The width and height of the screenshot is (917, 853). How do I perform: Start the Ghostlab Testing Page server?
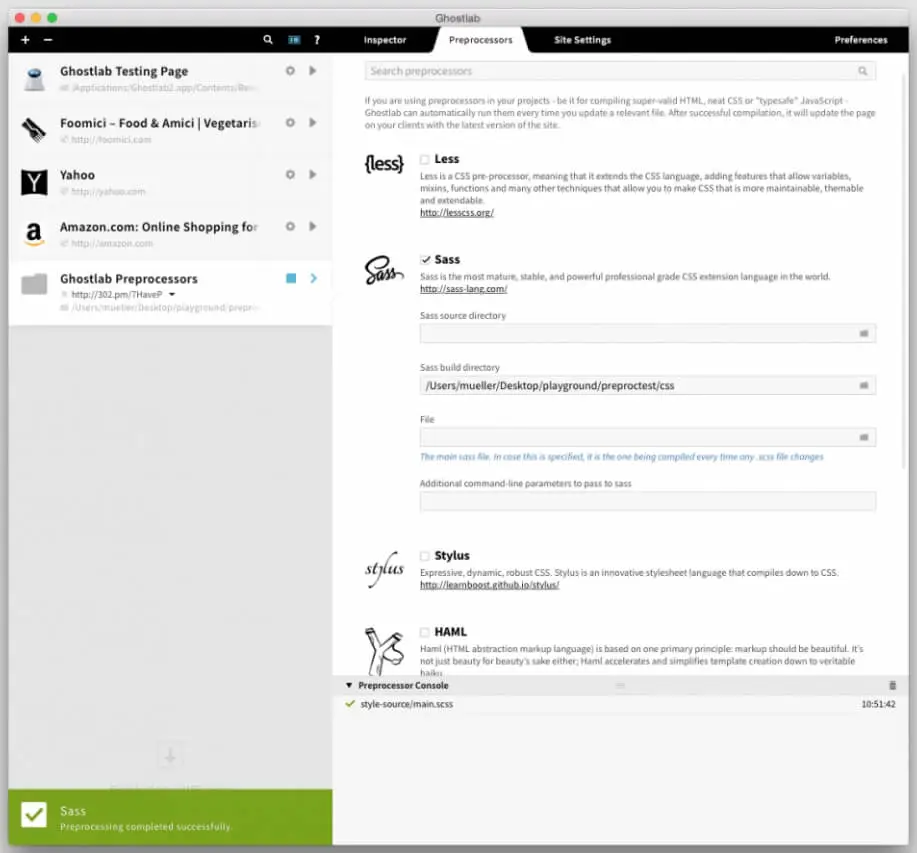[313, 71]
